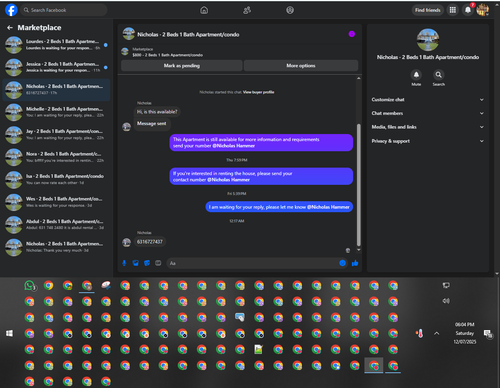
Task: Open the Isa conversation
Action: point(57,179)
